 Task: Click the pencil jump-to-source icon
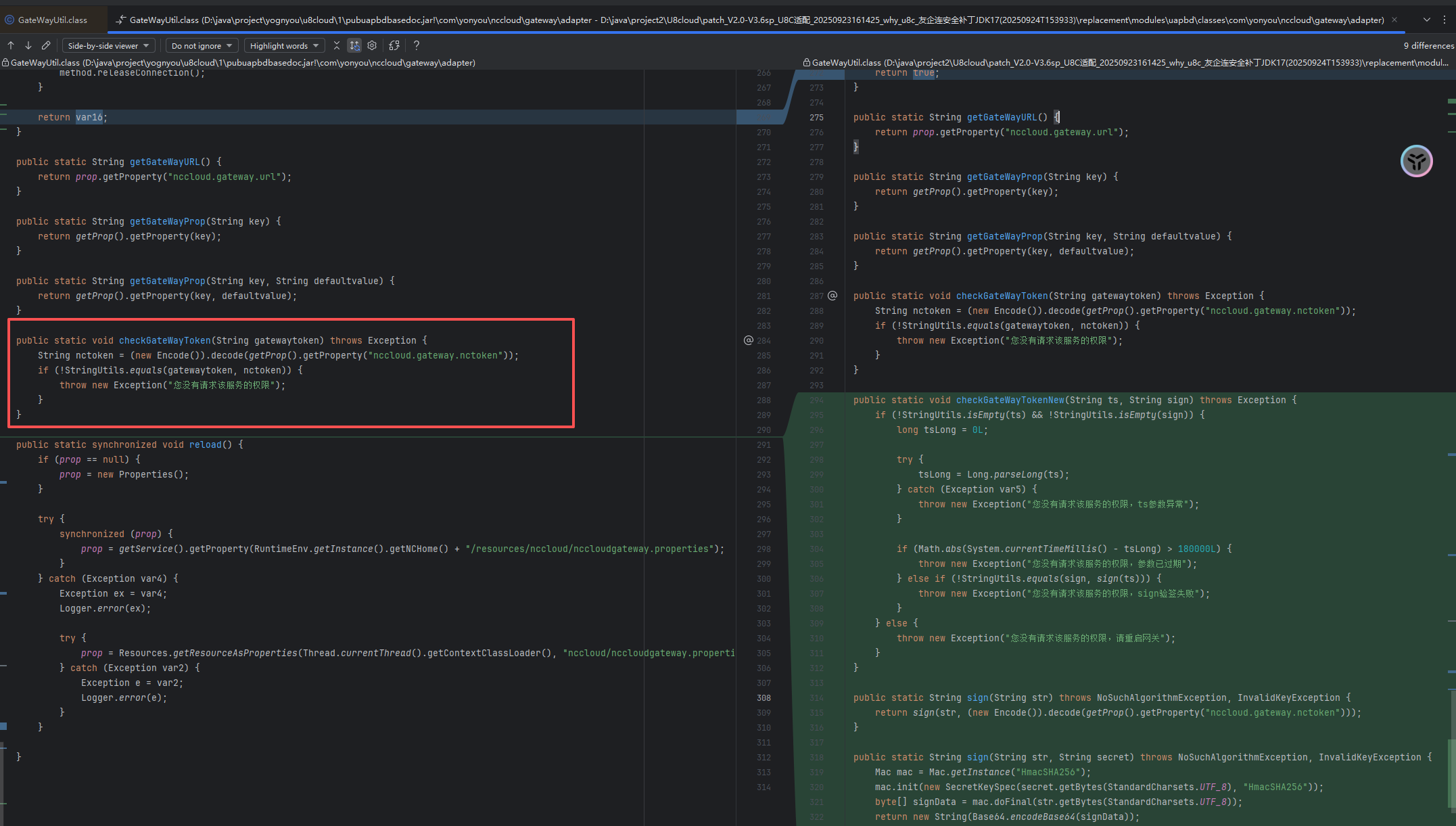[x=46, y=45]
